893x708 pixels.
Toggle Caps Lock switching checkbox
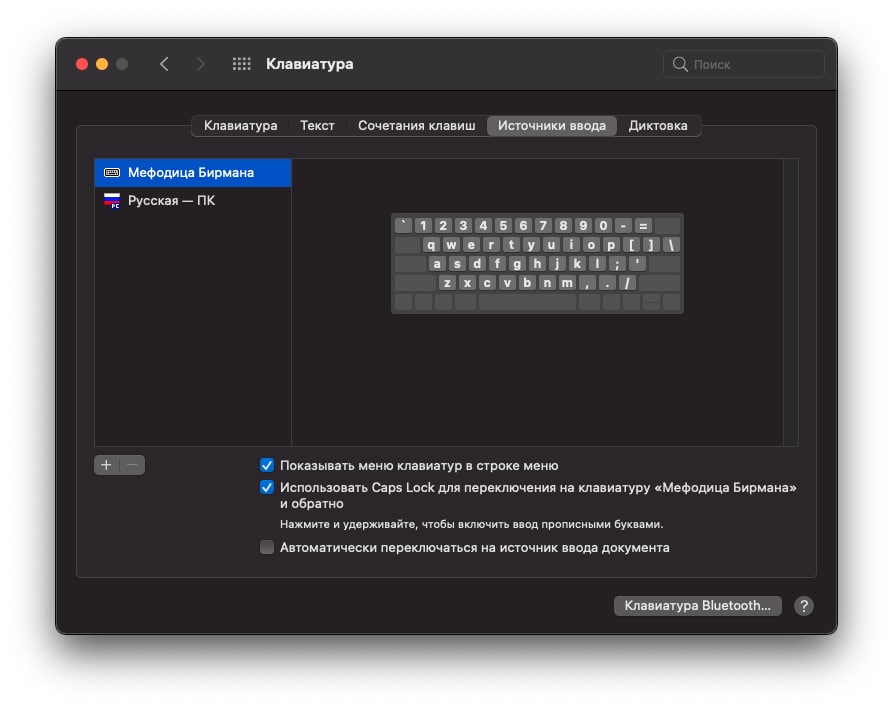[267, 487]
